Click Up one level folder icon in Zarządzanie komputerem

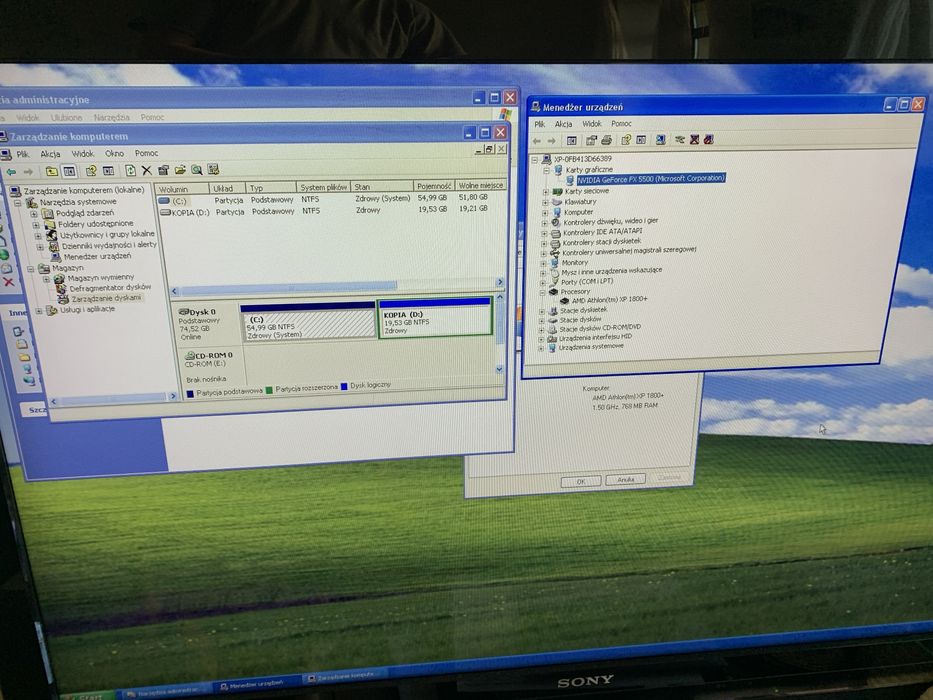click(52, 171)
